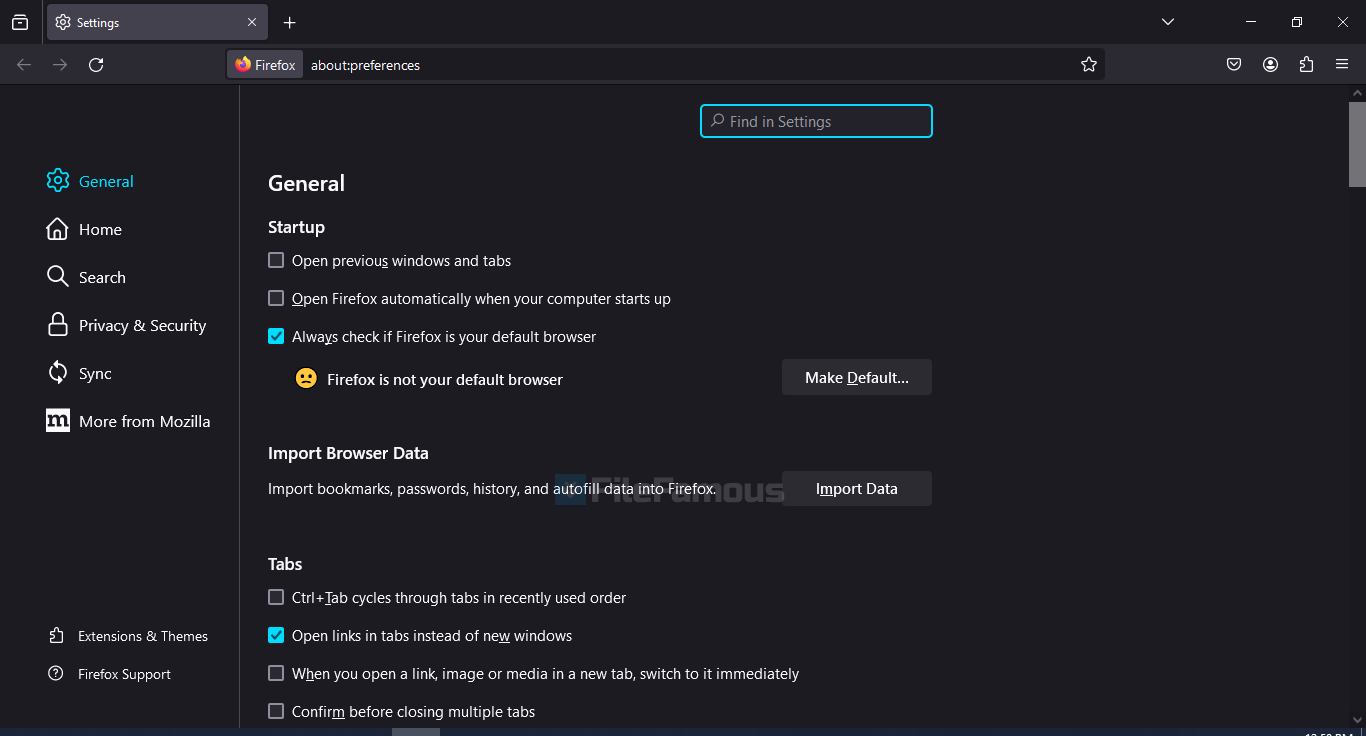Image resolution: width=1366 pixels, height=736 pixels.
Task: Click the Firefox Support question mark icon
Action: click(x=56, y=674)
